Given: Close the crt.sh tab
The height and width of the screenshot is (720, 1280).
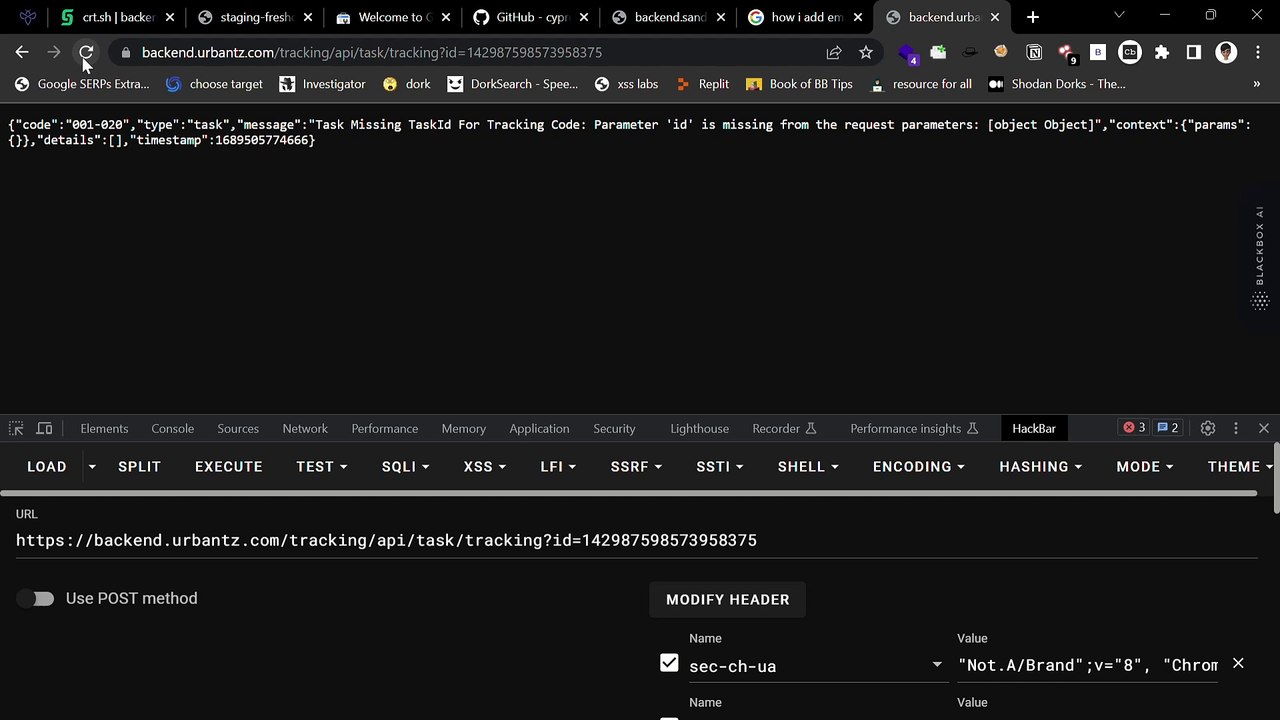Looking at the screenshot, I should (x=170, y=17).
